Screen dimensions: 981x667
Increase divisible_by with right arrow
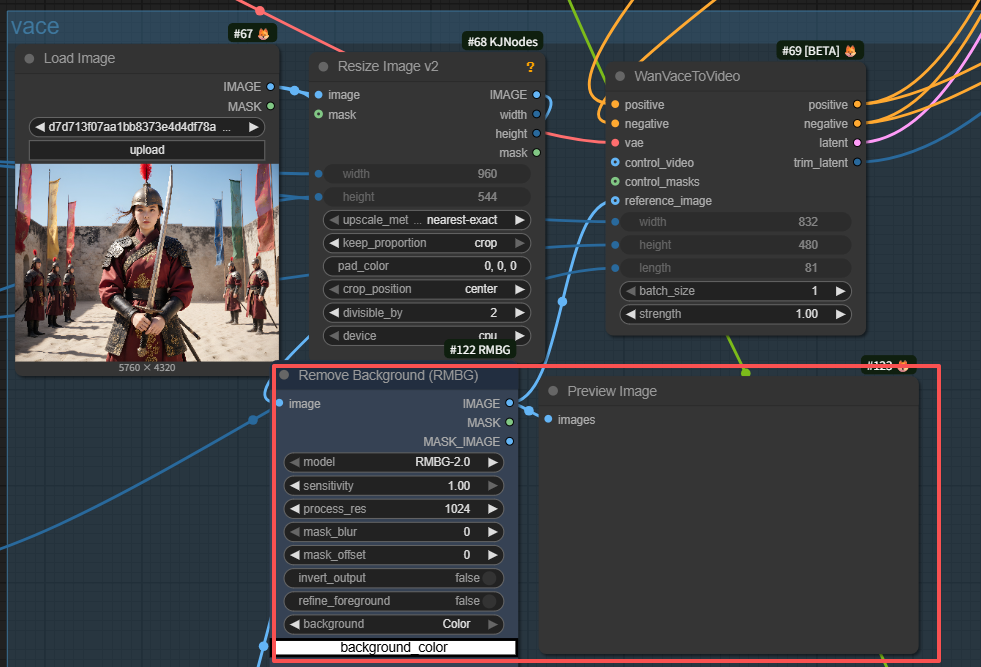[x=520, y=313]
